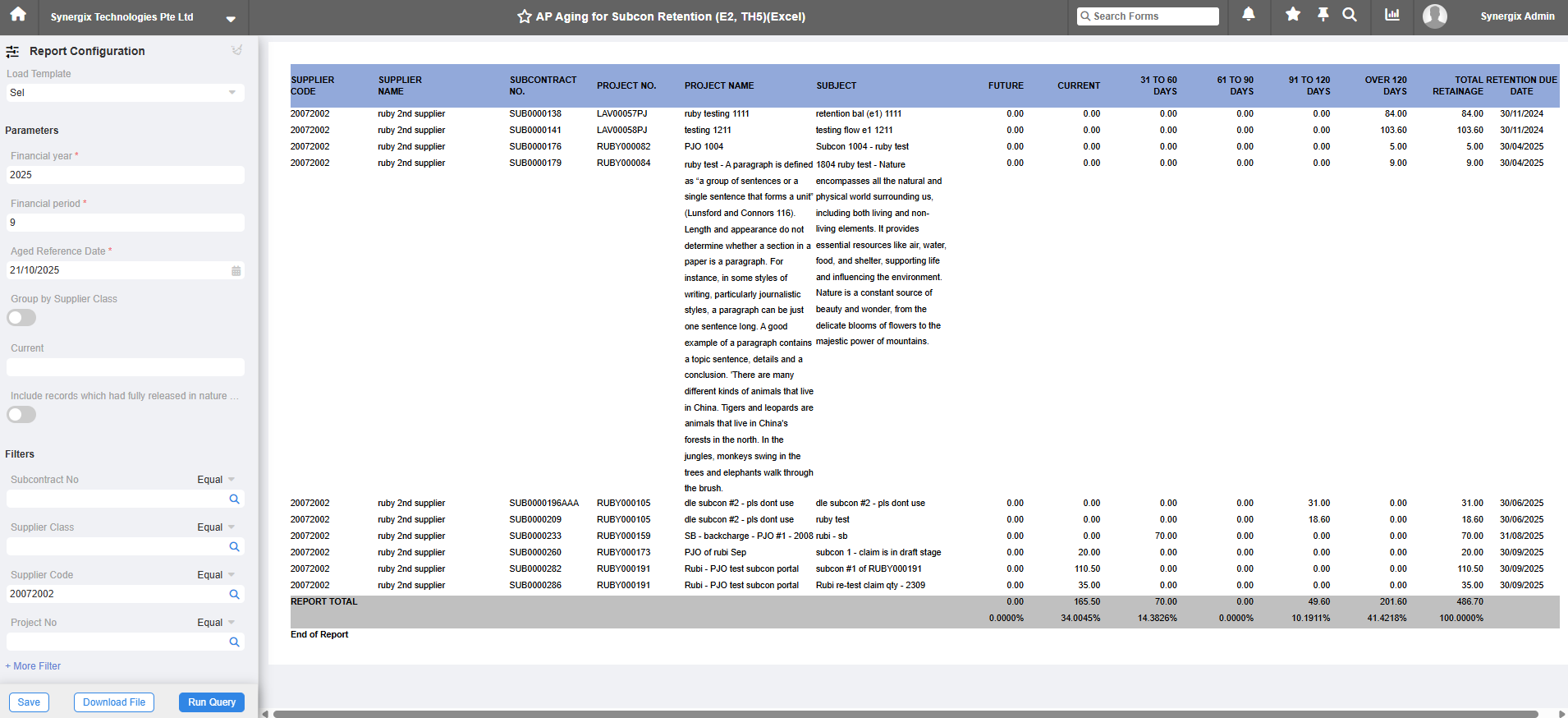Click the SUPPLIER CODE column header

click(313, 85)
